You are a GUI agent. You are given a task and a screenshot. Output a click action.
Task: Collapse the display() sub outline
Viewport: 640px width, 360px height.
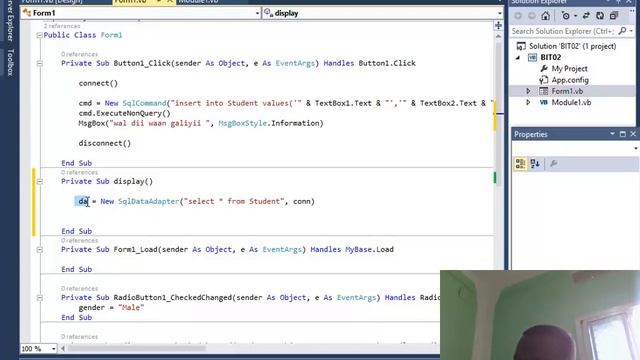point(40,182)
